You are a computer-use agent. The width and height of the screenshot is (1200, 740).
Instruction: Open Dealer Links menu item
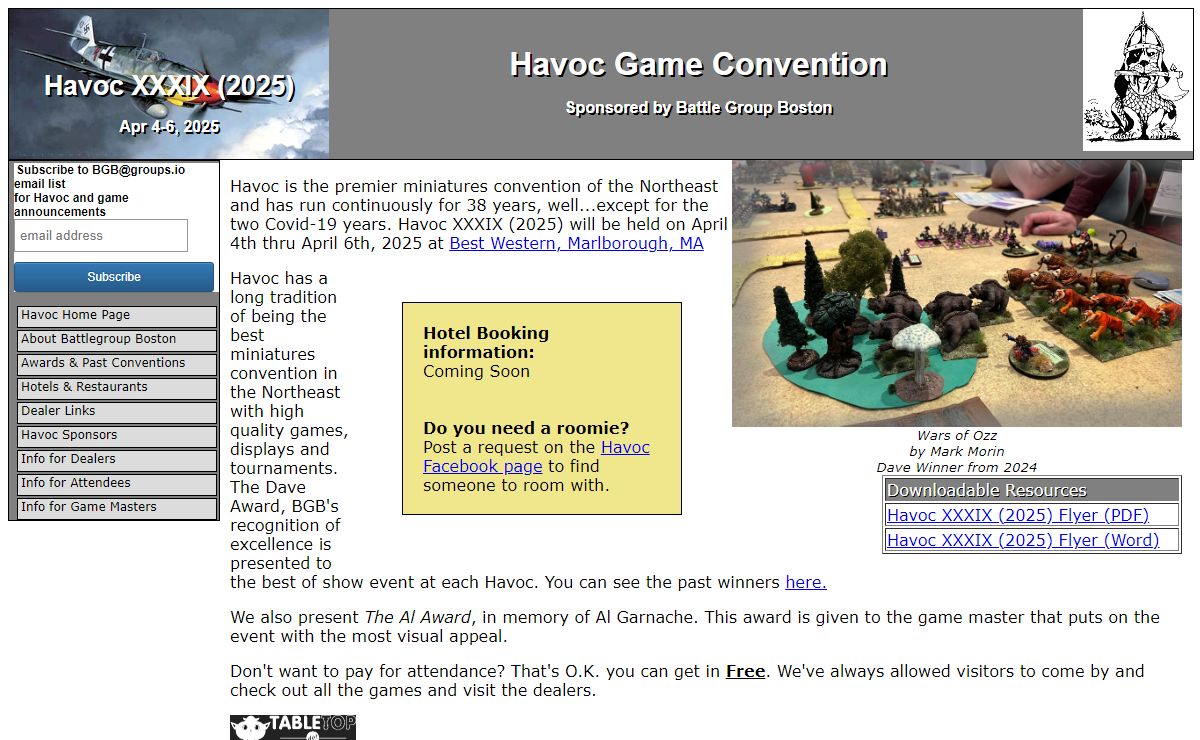tap(117, 412)
